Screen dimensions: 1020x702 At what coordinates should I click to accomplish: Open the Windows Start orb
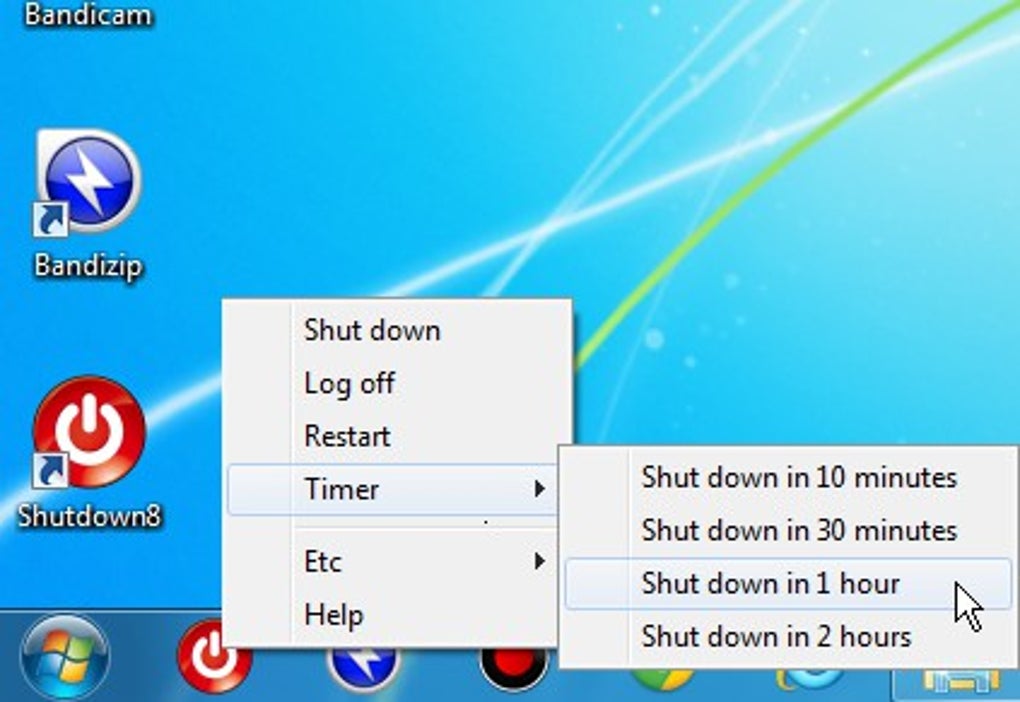[x=65, y=657]
